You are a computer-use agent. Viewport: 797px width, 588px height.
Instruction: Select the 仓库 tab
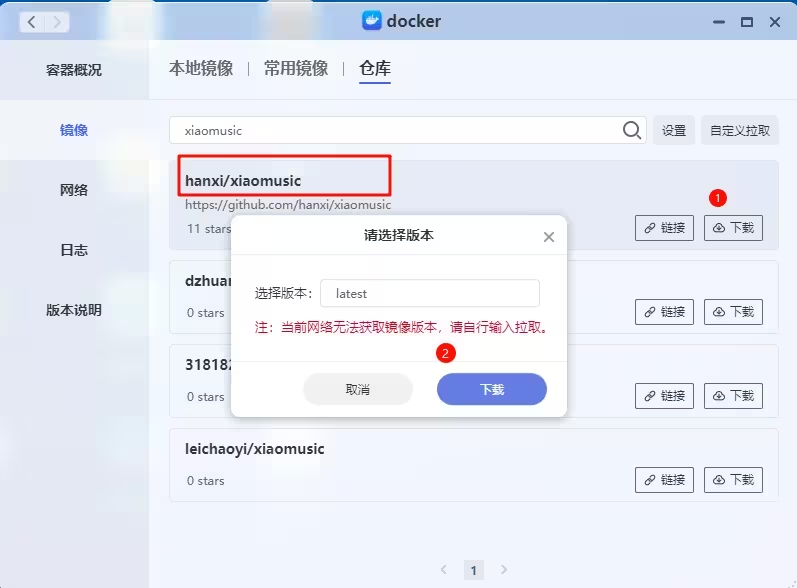375,68
